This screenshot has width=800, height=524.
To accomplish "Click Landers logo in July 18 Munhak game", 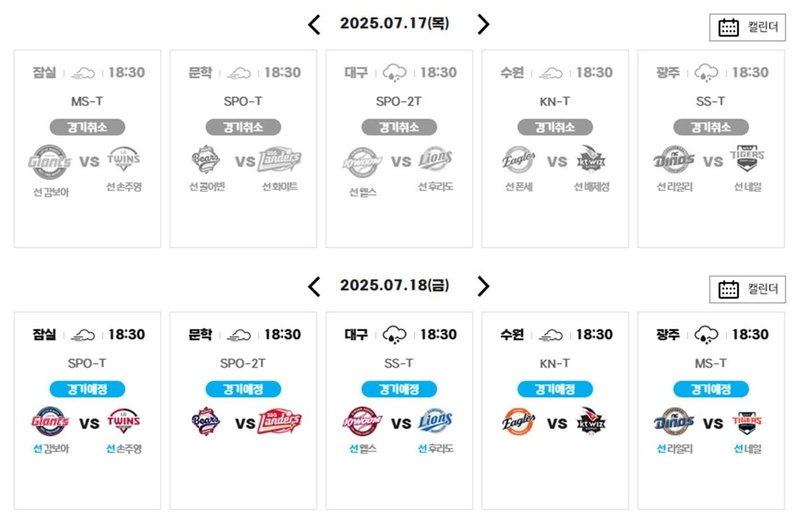I will point(280,421).
